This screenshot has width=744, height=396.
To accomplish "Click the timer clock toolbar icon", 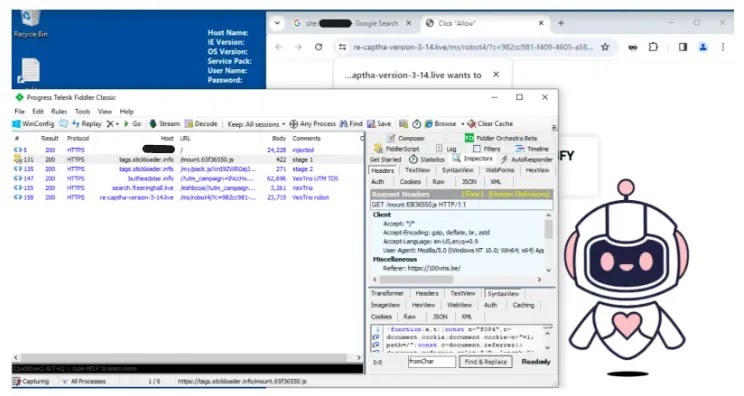I will click(417, 124).
